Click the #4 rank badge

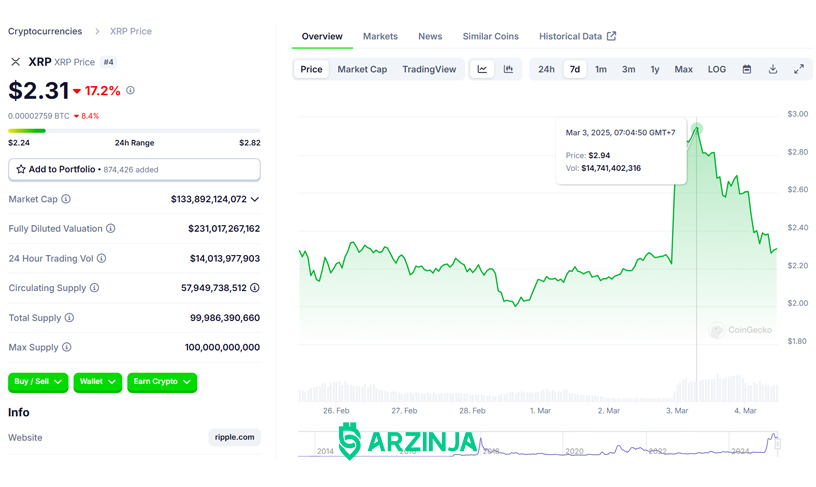point(108,62)
